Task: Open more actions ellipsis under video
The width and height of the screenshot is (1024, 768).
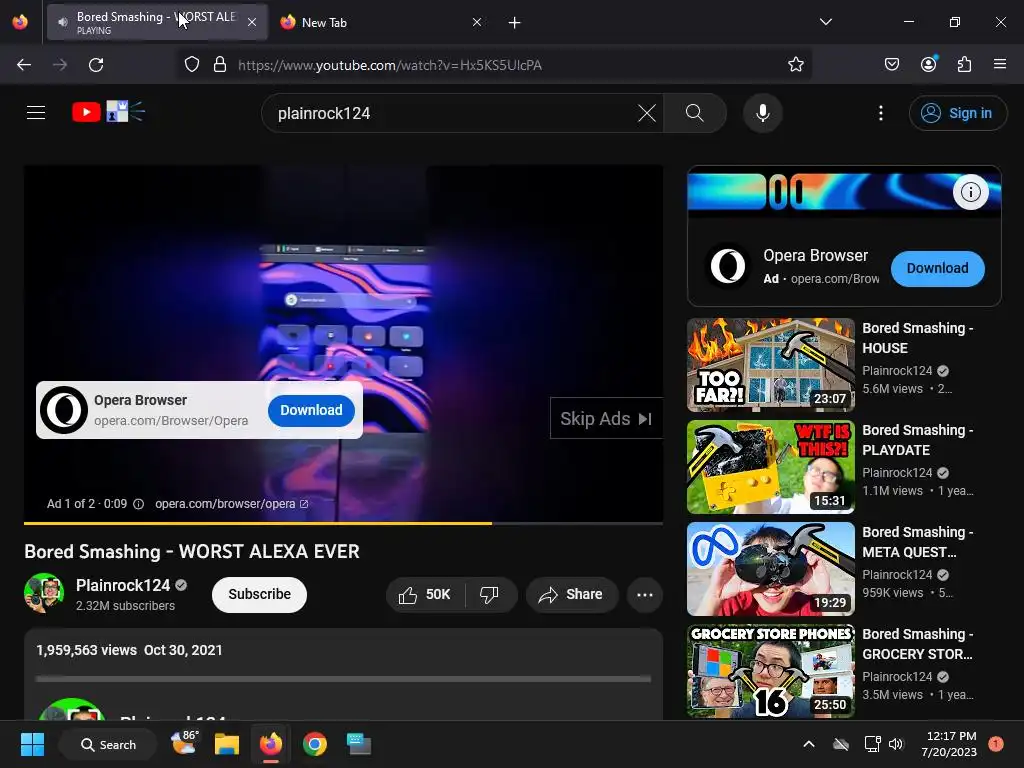Action: pos(645,594)
